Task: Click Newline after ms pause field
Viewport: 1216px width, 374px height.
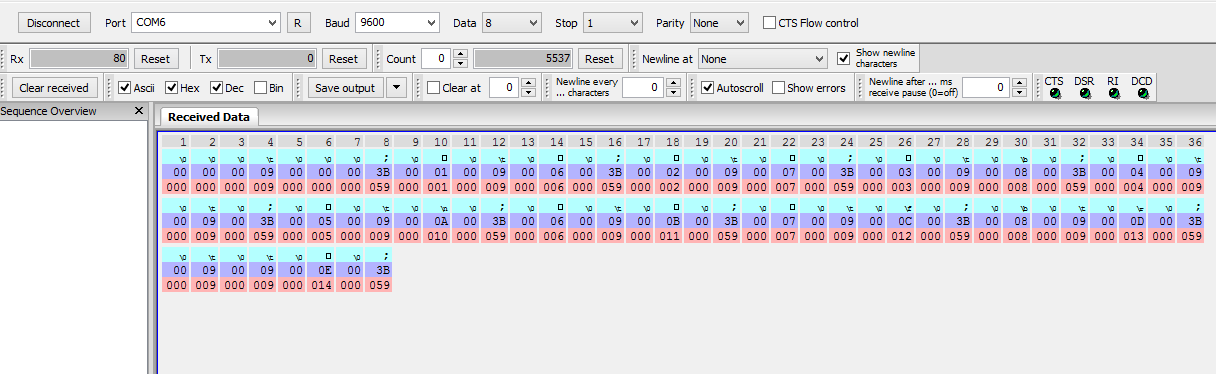Action: [x=985, y=88]
